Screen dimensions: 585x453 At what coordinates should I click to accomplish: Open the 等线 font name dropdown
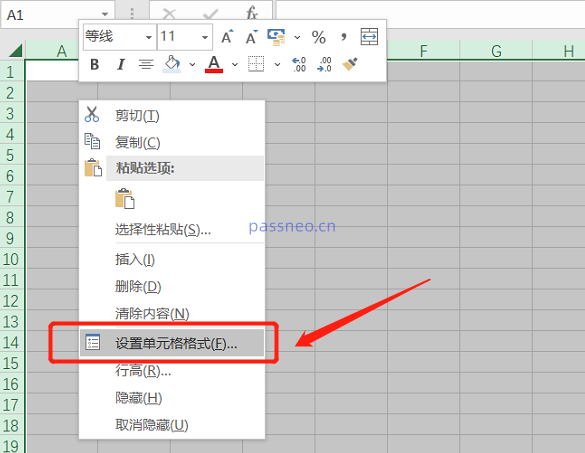coord(148,37)
